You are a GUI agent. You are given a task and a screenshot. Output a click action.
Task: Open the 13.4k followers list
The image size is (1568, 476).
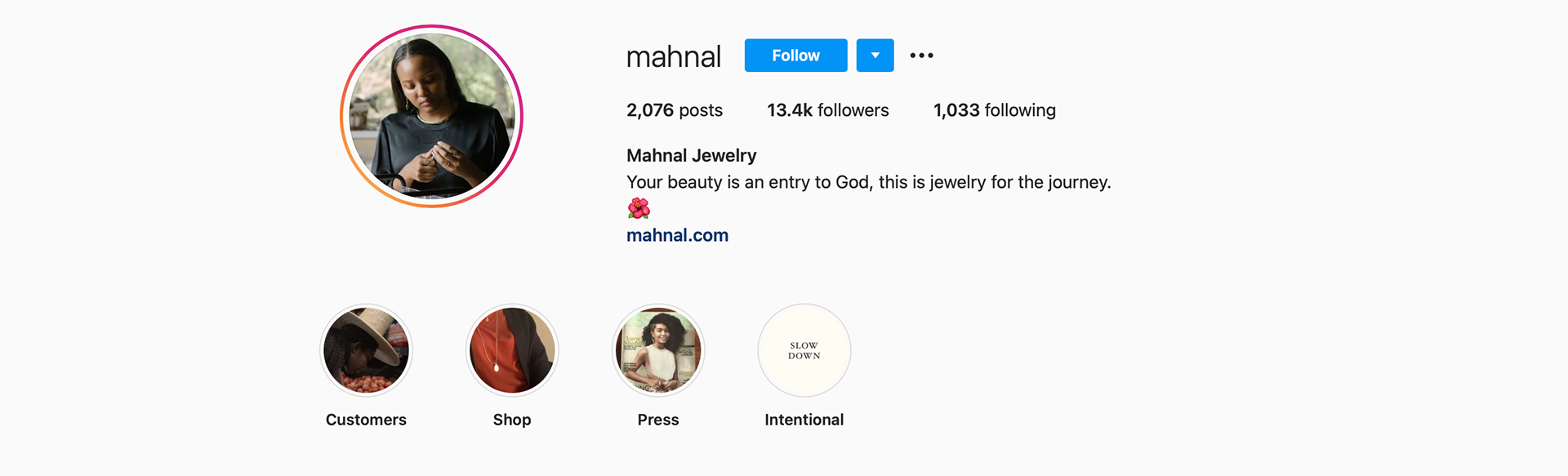tap(827, 110)
